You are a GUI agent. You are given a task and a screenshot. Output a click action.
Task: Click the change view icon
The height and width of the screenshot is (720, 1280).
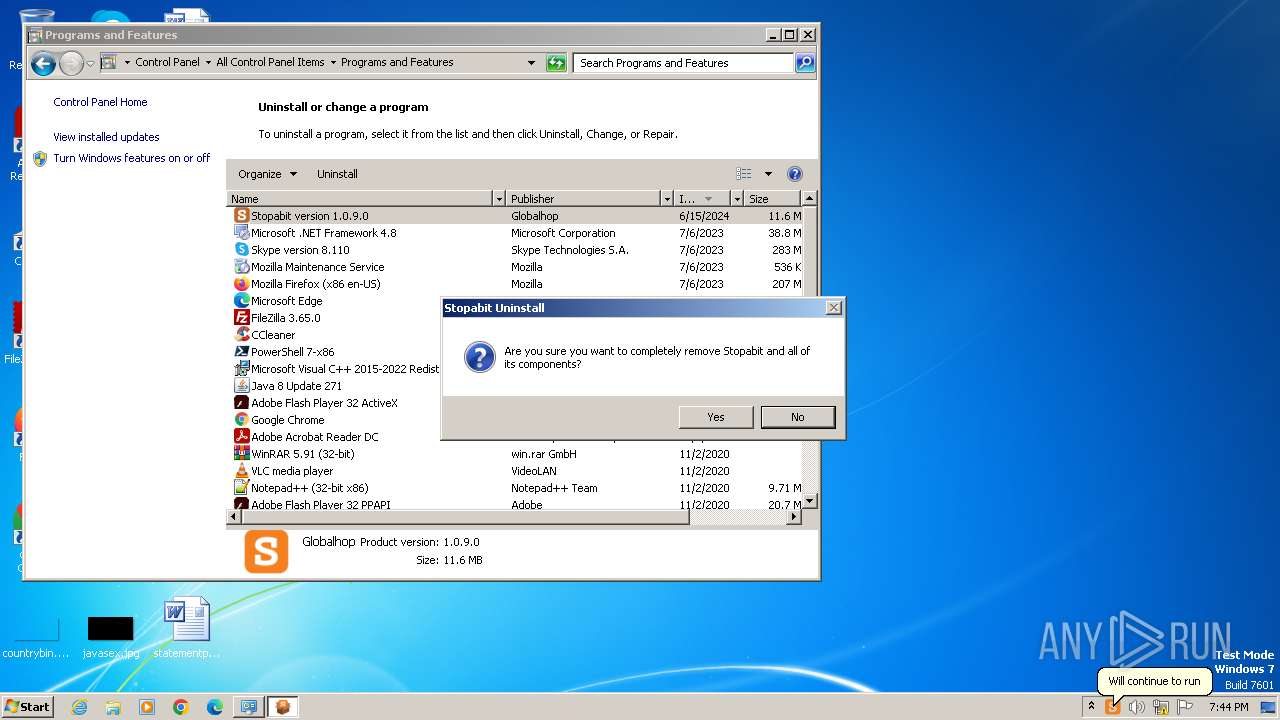[744, 174]
